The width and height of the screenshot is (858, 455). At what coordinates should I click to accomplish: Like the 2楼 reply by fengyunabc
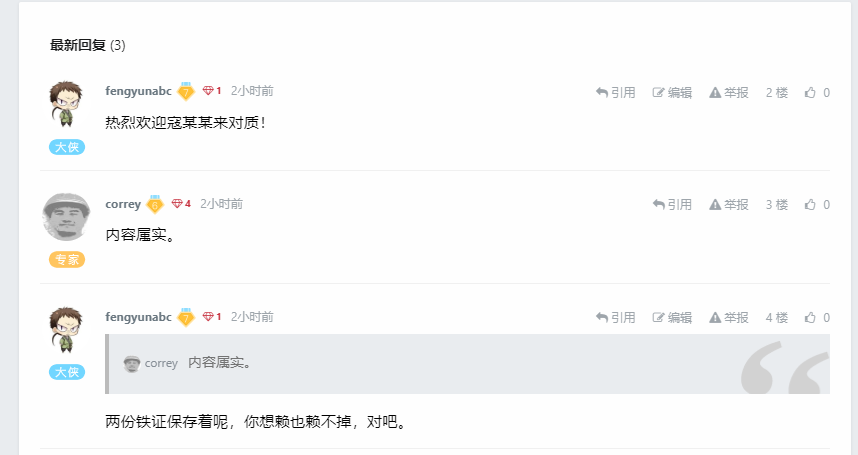coord(817,92)
